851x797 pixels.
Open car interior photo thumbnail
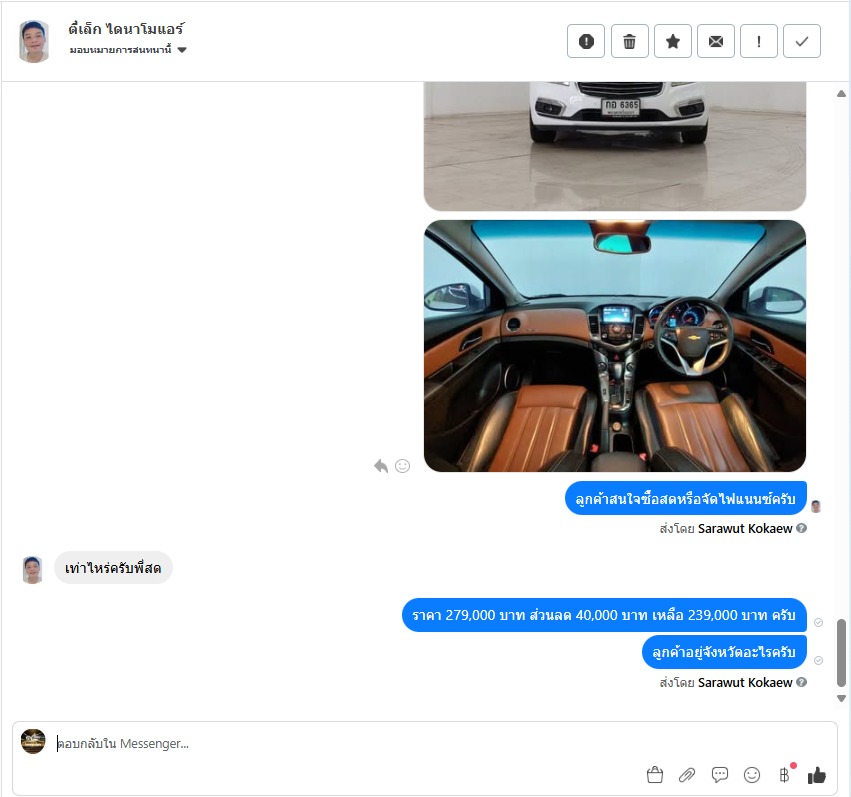(615, 346)
